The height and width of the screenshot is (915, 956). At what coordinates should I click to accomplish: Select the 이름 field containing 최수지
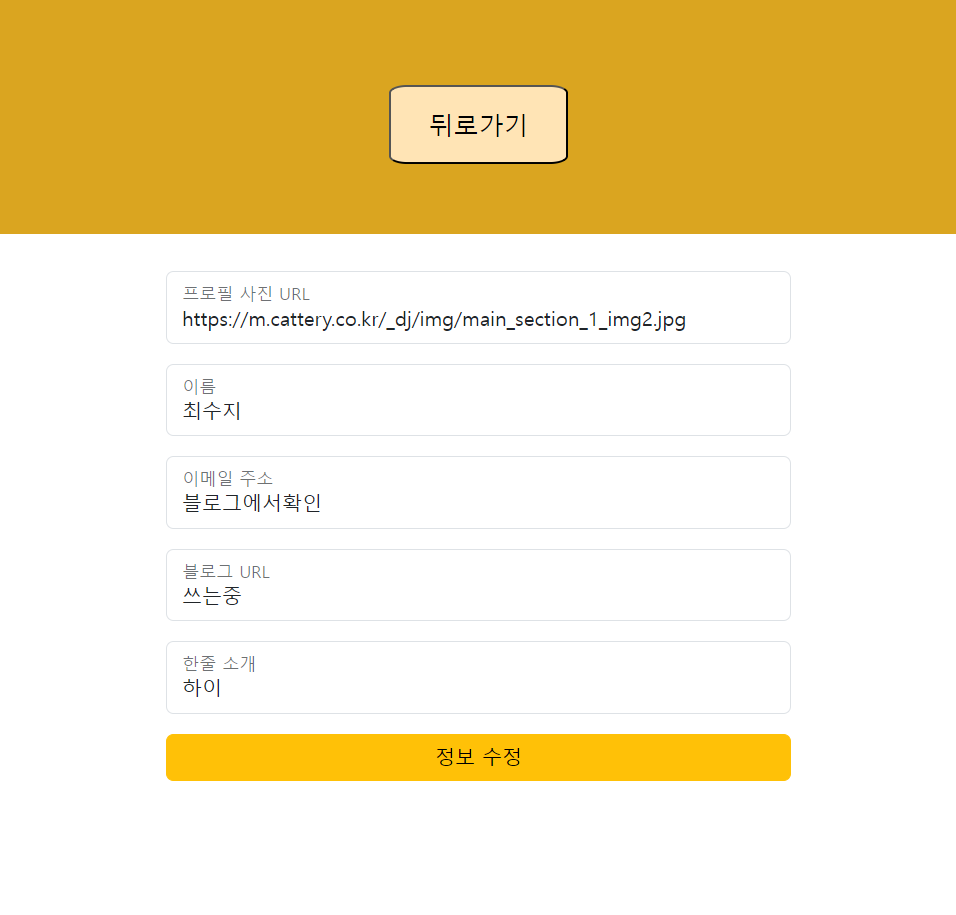479,400
